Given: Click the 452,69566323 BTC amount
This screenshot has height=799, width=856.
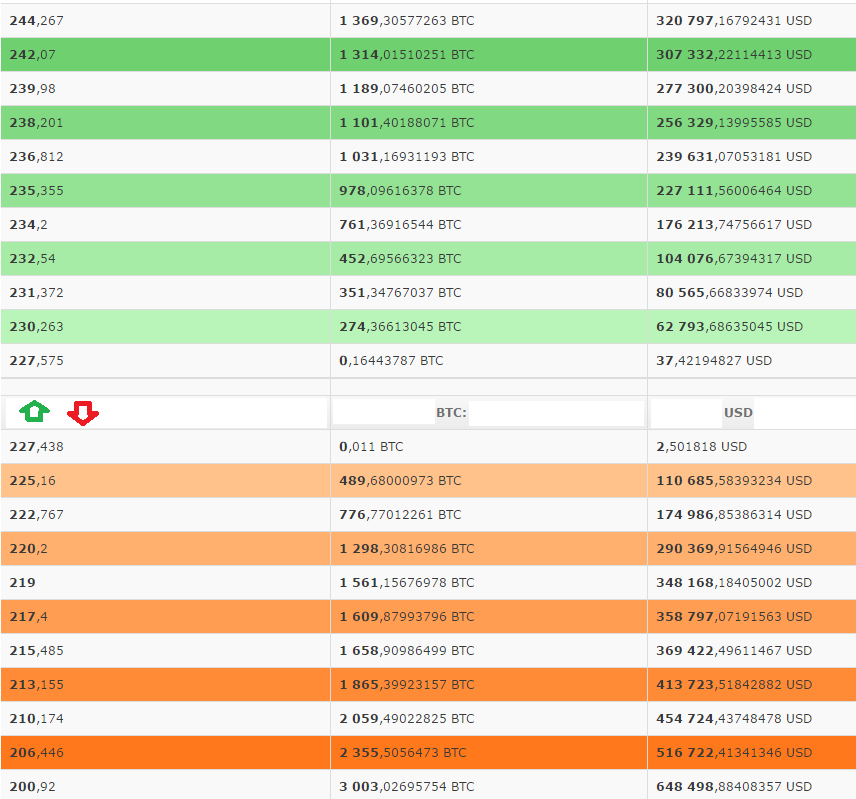Looking at the screenshot, I should 400,259.
